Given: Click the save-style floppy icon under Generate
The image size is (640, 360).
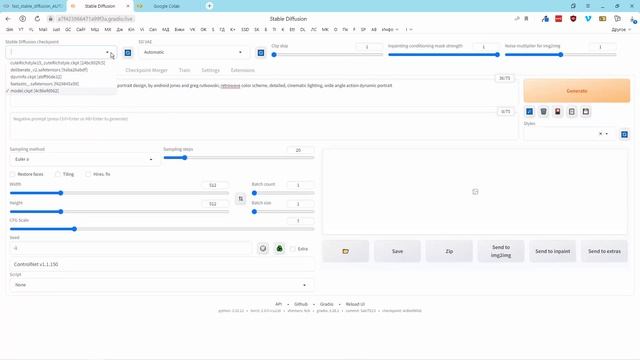Looking at the screenshot, I should point(586,111).
